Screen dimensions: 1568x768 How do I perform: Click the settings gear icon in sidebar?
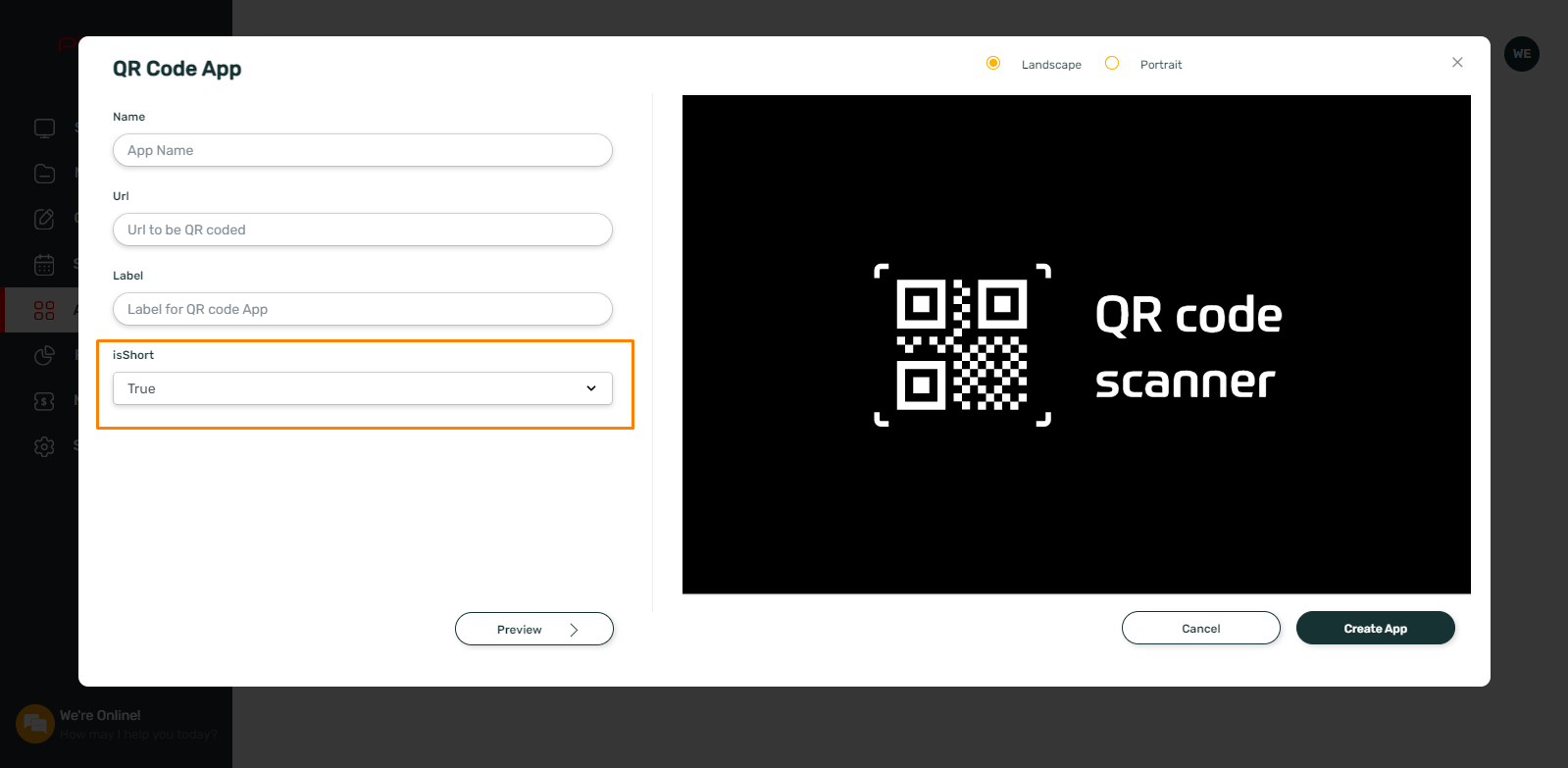[x=44, y=446]
